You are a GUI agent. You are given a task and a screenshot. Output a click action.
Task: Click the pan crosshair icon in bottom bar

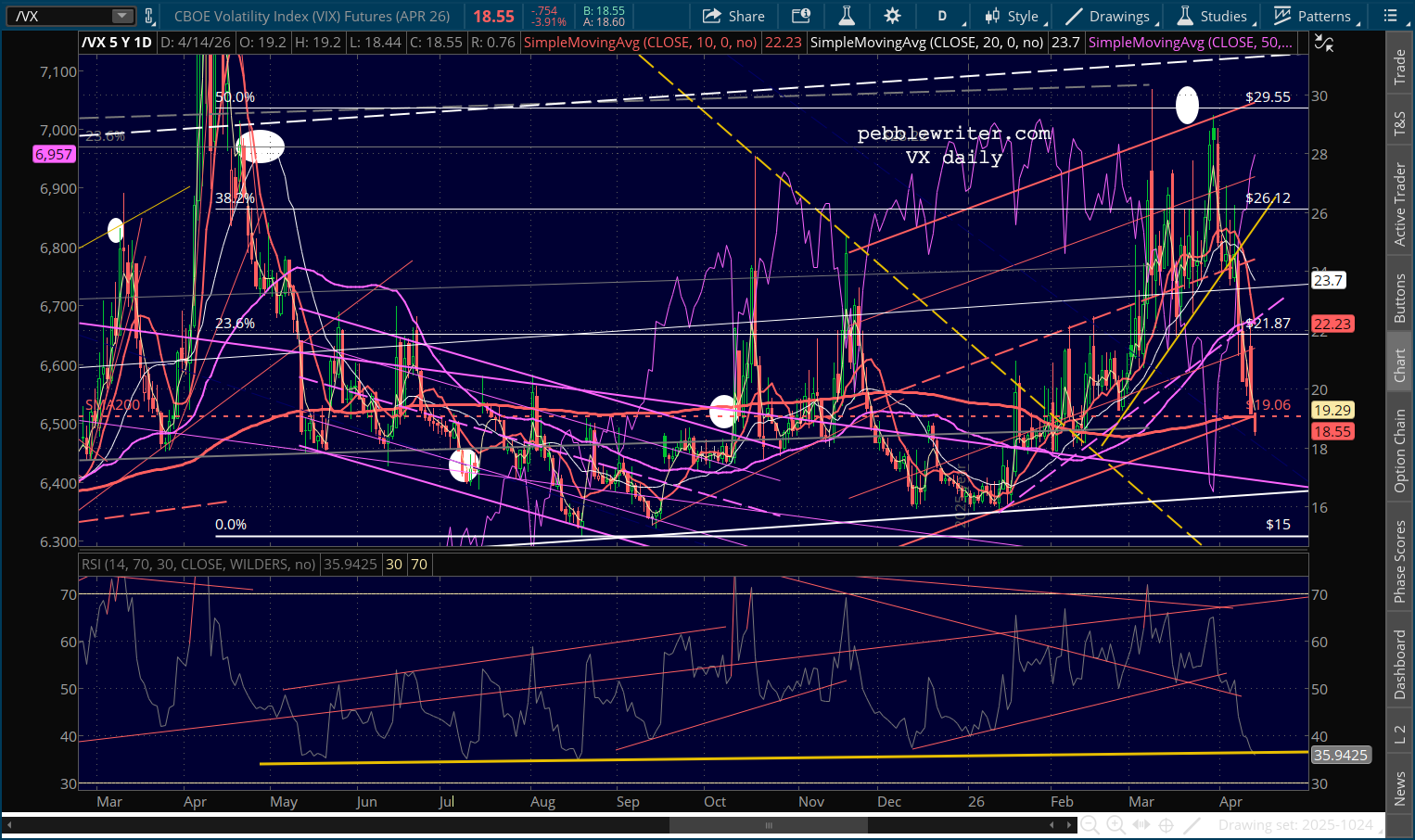[1166, 825]
